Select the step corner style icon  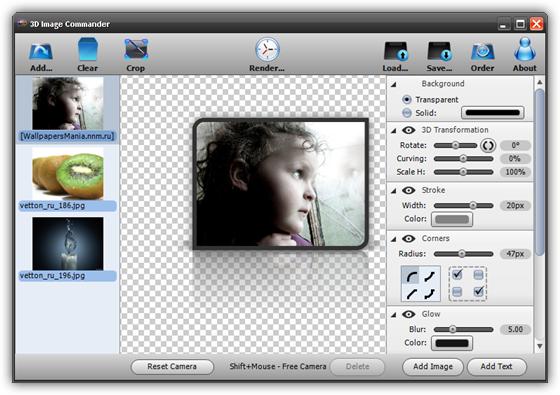click(430, 294)
